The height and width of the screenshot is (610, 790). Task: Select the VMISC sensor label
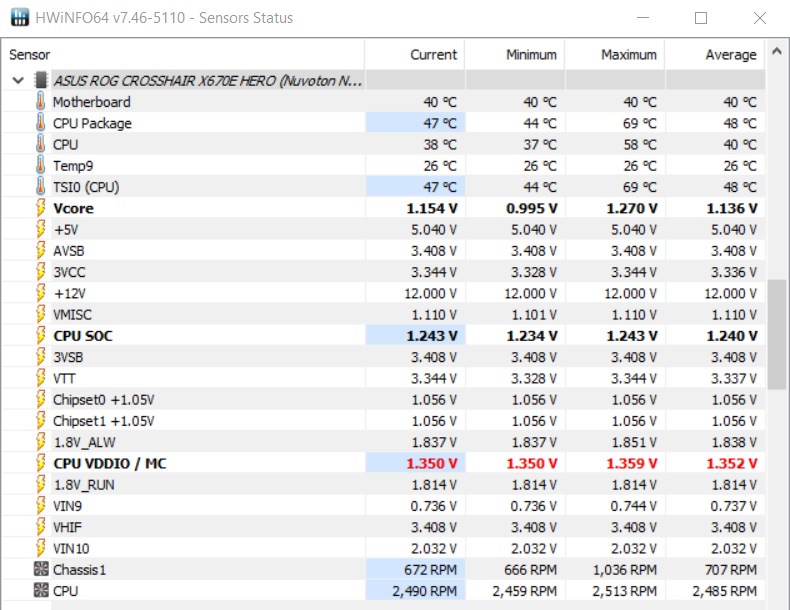click(x=72, y=314)
